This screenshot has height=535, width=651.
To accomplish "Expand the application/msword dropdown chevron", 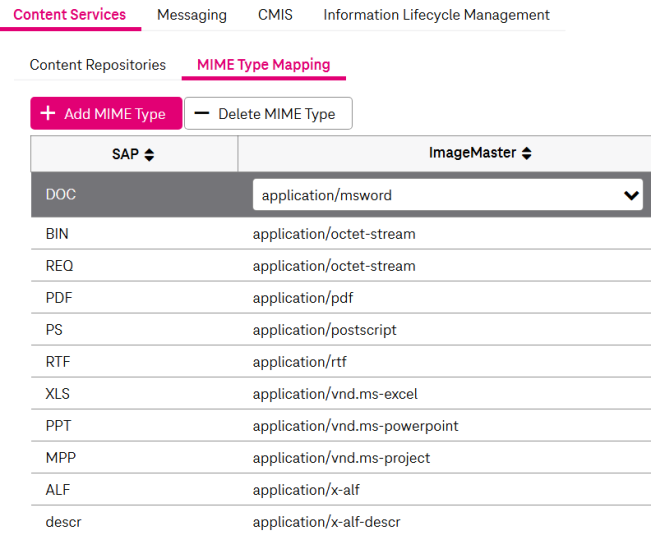I will click(x=631, y=196).
